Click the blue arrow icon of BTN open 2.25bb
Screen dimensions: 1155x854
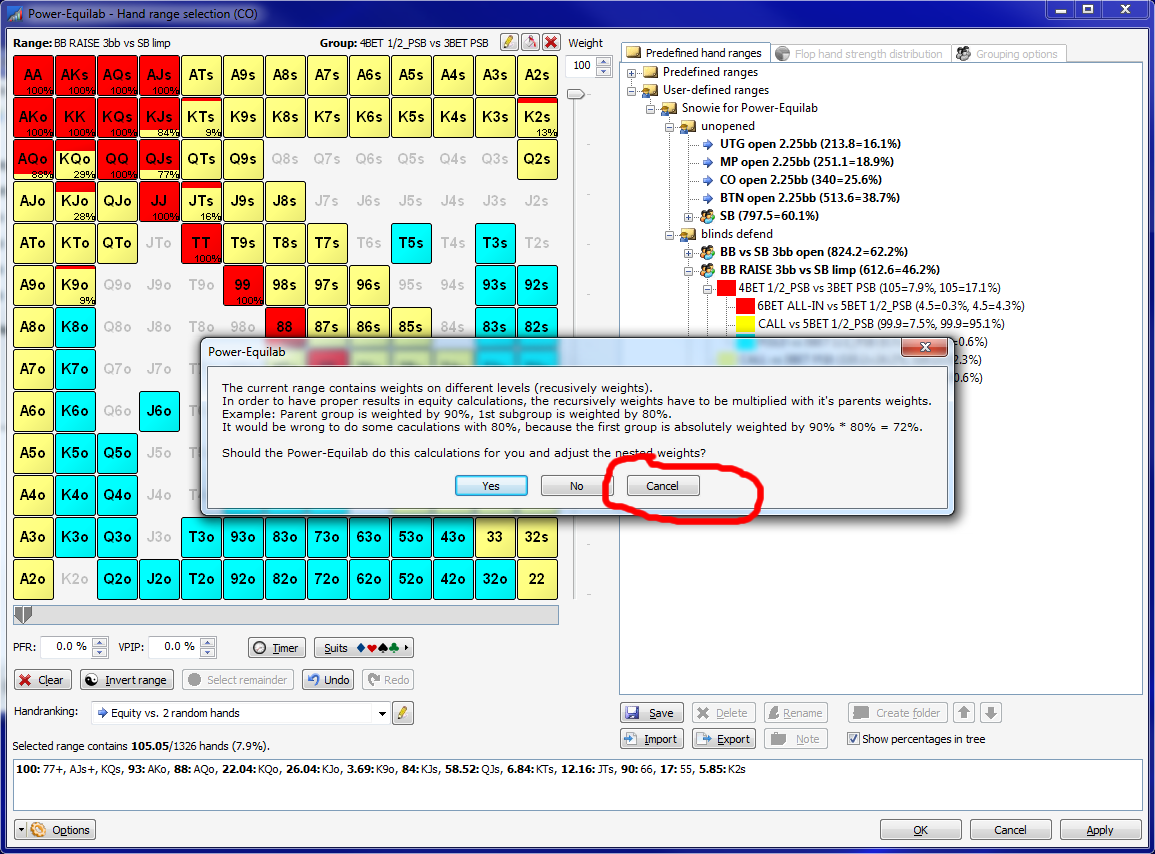coord(707,197)
